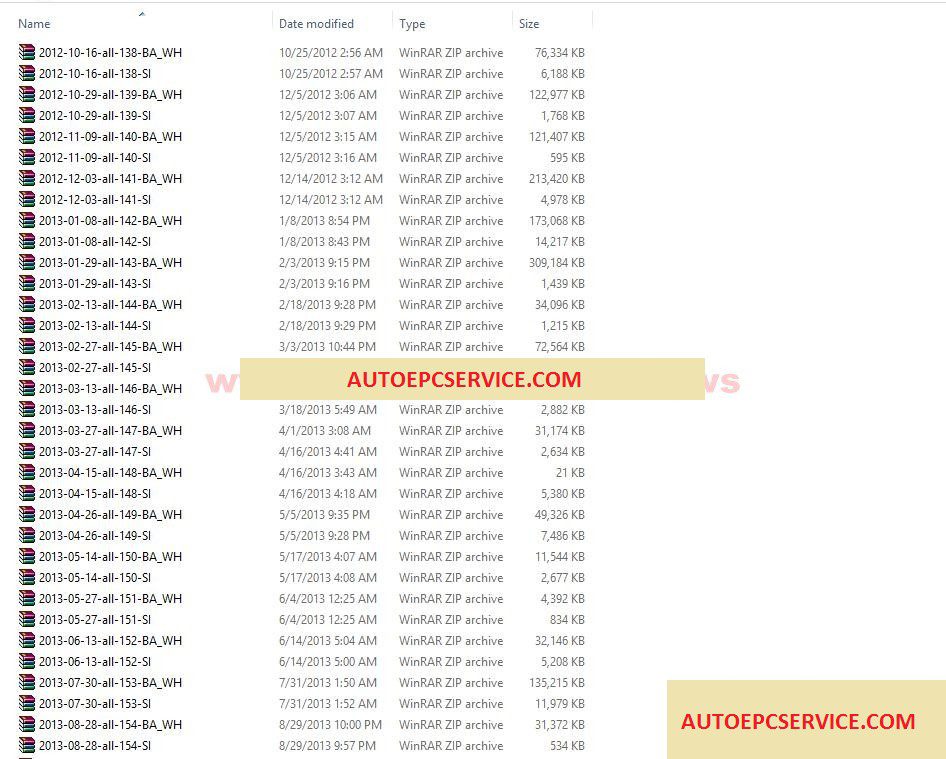Select archive icon of 2013-02-13-all-144-BA_WH

click(x=27, y=304)
